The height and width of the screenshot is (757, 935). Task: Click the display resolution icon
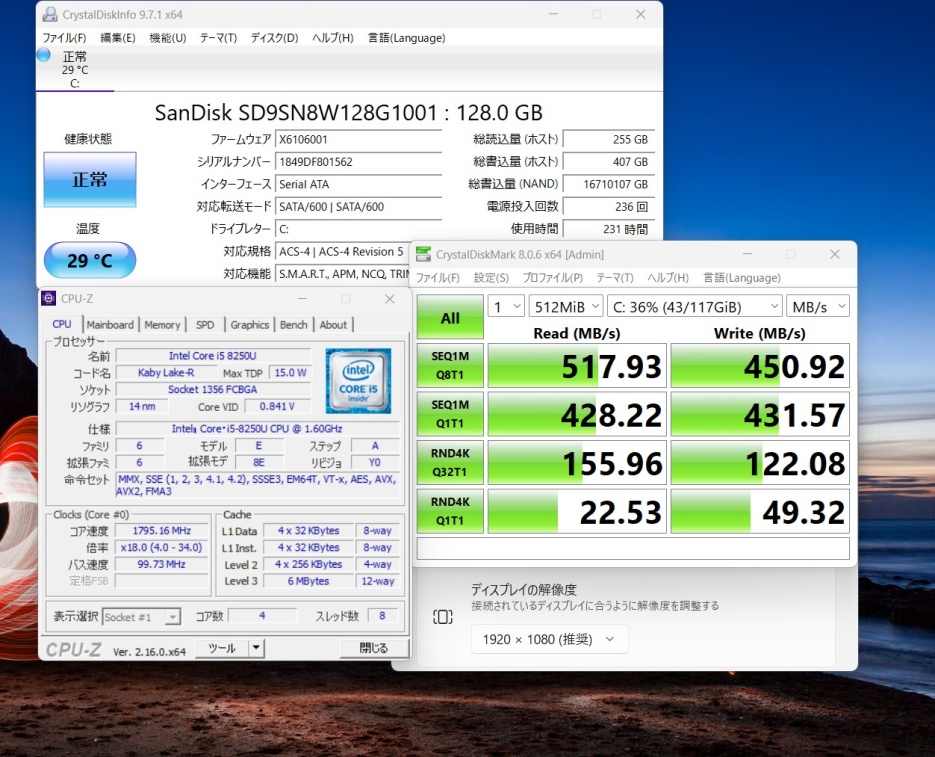(443, 617)
